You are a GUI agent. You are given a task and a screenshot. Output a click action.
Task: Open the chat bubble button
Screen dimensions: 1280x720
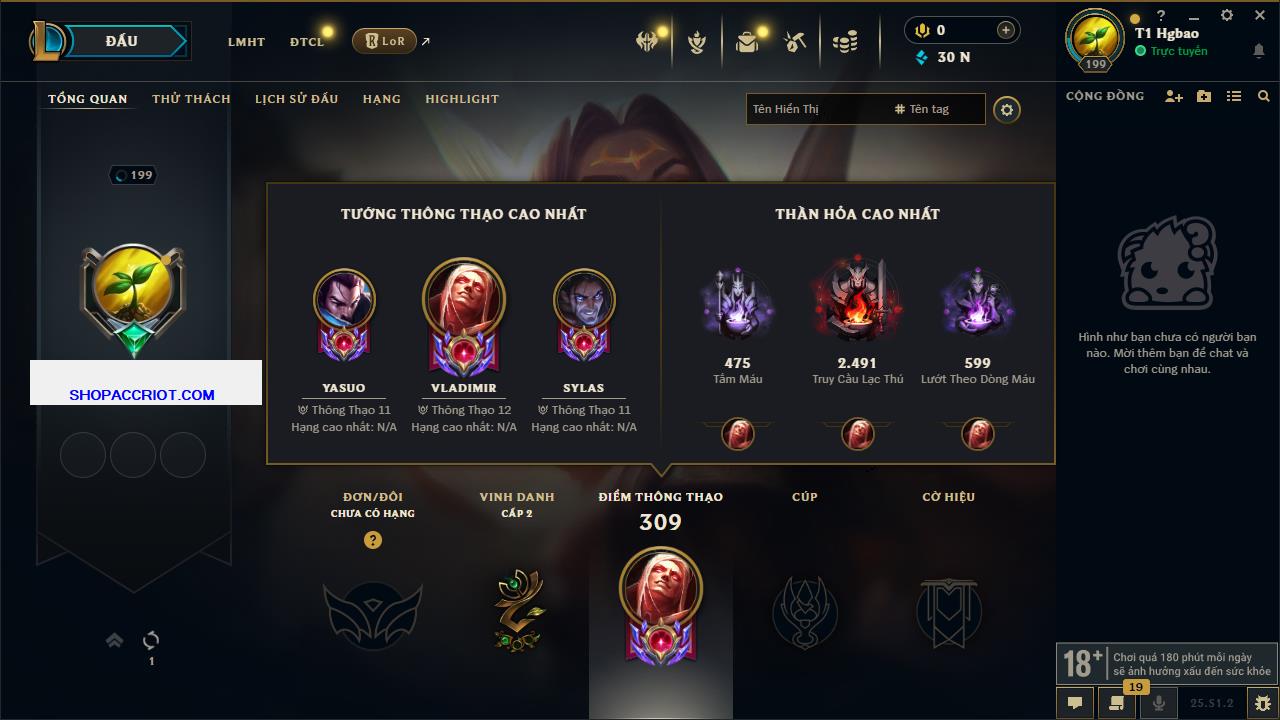(x=1075, y=702)
